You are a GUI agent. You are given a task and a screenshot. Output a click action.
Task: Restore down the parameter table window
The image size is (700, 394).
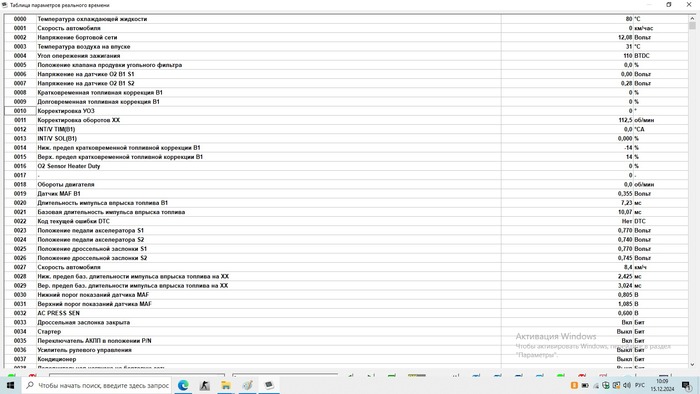669,4
